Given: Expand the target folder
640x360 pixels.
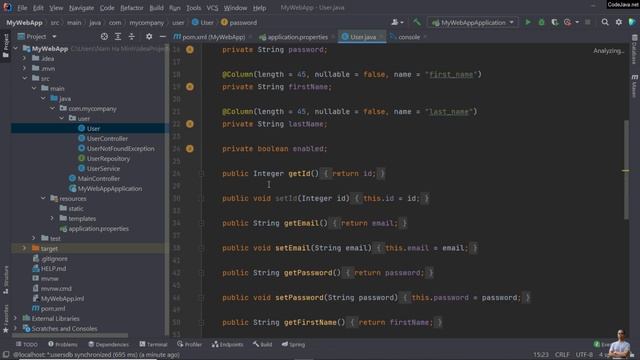Looking at the screenshot, I should click(x=24, y=248).
